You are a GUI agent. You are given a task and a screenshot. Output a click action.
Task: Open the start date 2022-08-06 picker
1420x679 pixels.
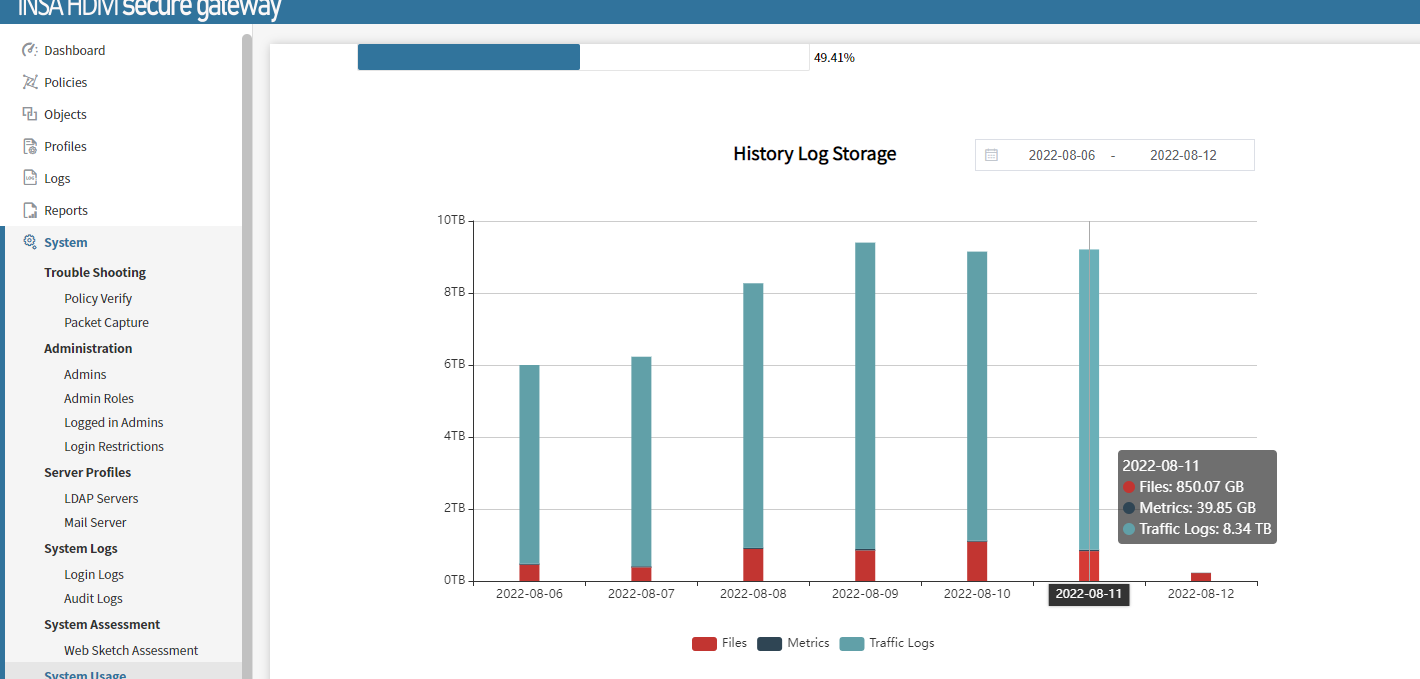pos(1061,155)
